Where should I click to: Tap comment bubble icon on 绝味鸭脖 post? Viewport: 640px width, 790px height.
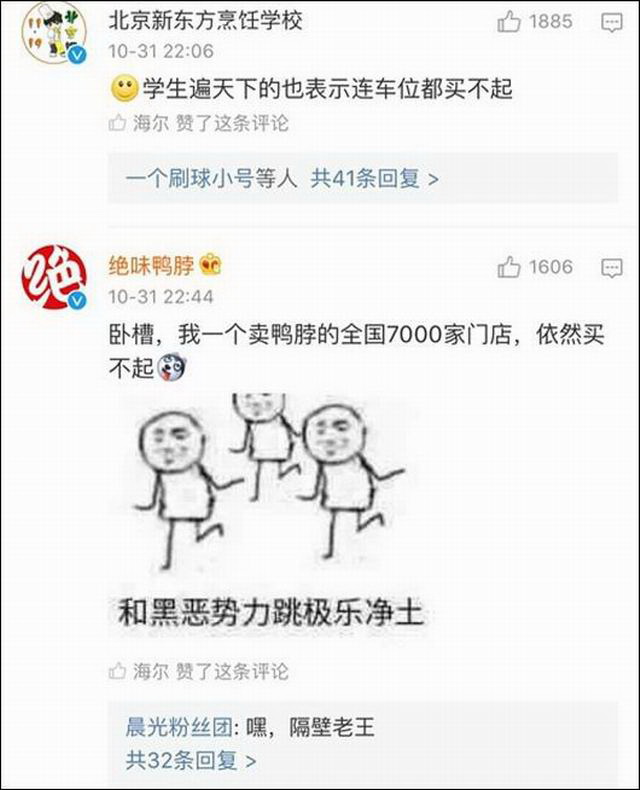[612, 268]
